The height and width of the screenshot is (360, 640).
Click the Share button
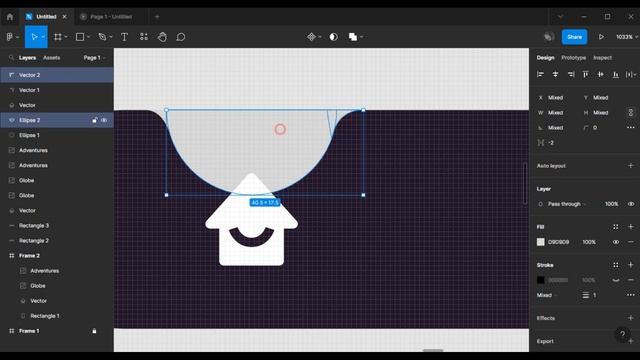tap(574, 37)
